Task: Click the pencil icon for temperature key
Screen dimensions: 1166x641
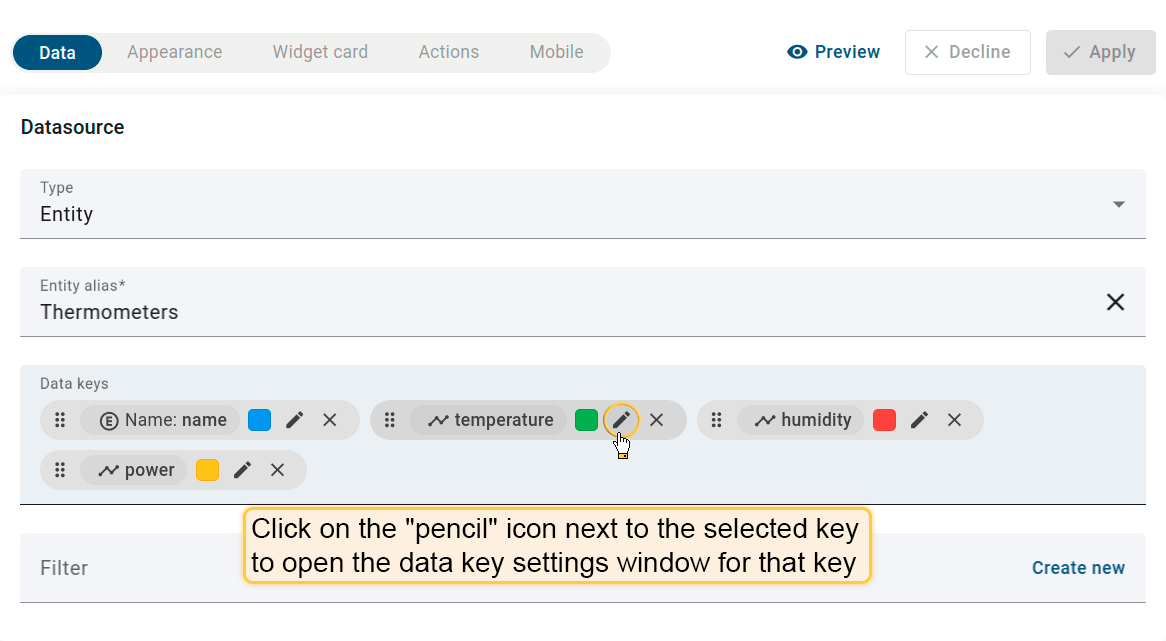Action: click(621, 420)
